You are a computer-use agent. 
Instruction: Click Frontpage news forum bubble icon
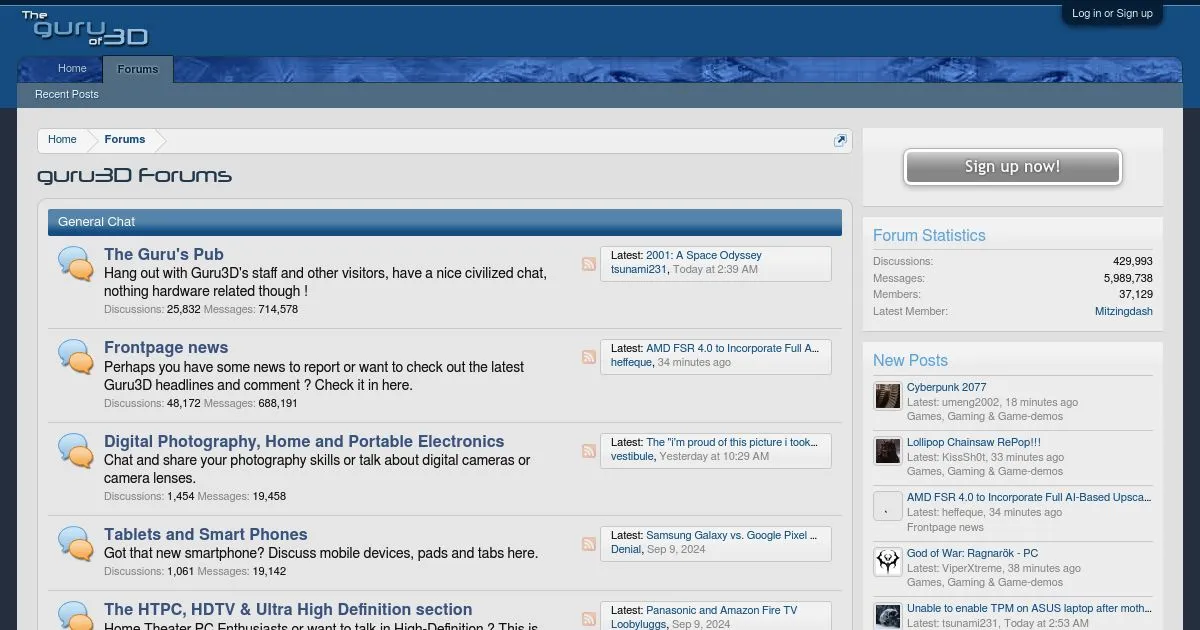[x=76, y=357]
